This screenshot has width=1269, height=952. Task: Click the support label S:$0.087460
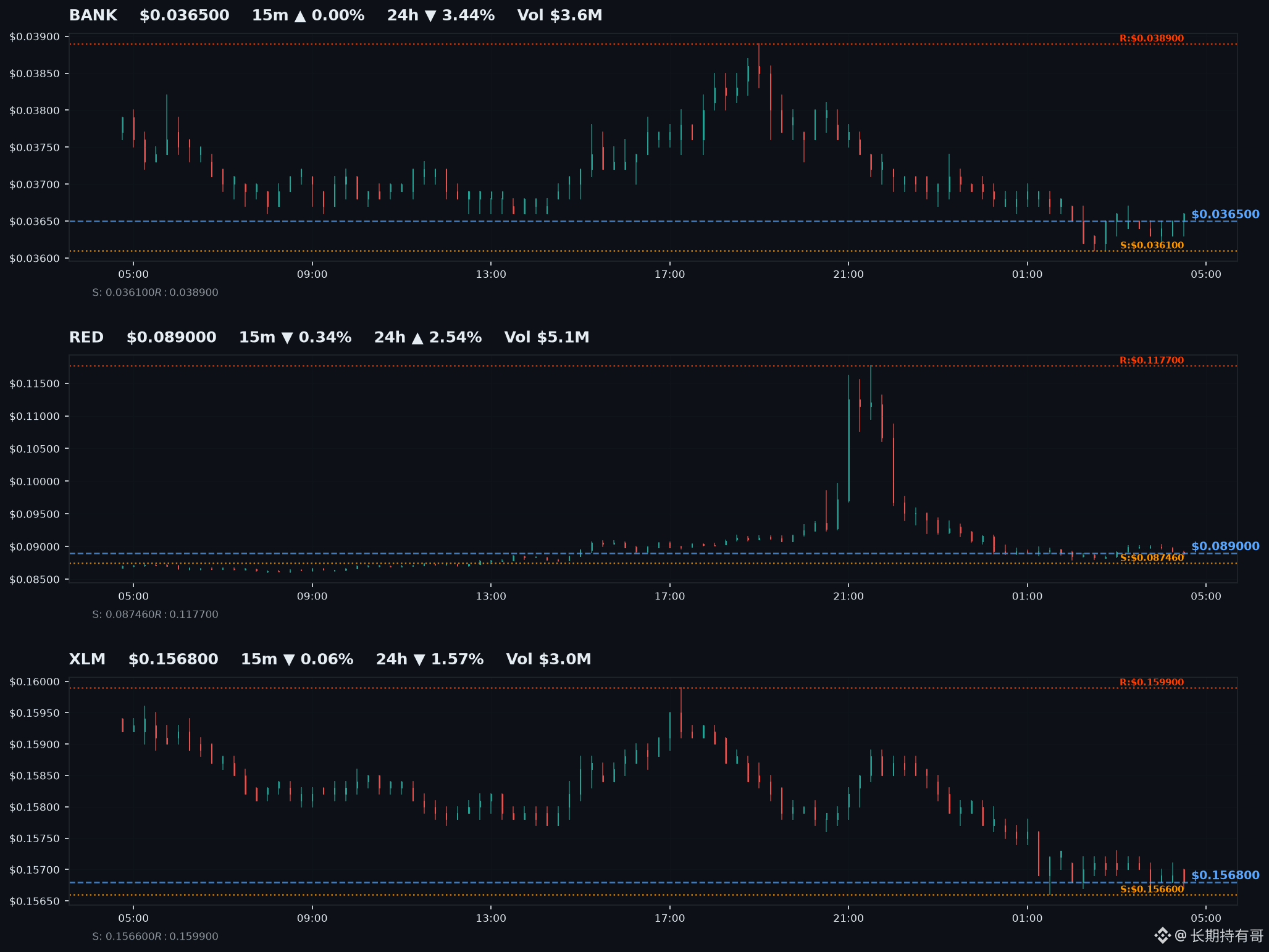pos(1152,557)
